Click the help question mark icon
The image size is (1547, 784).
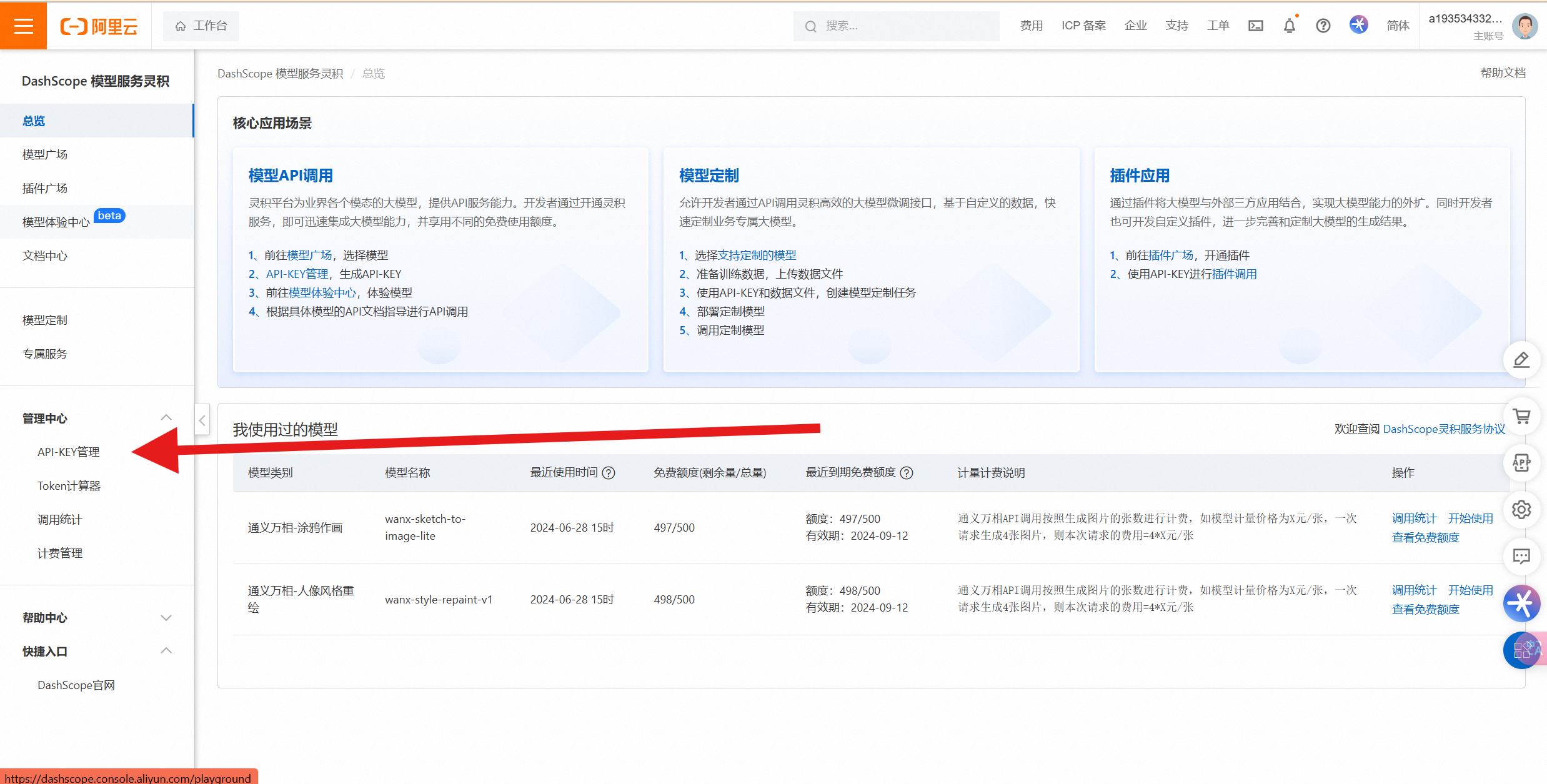(x=1323, y=26)
